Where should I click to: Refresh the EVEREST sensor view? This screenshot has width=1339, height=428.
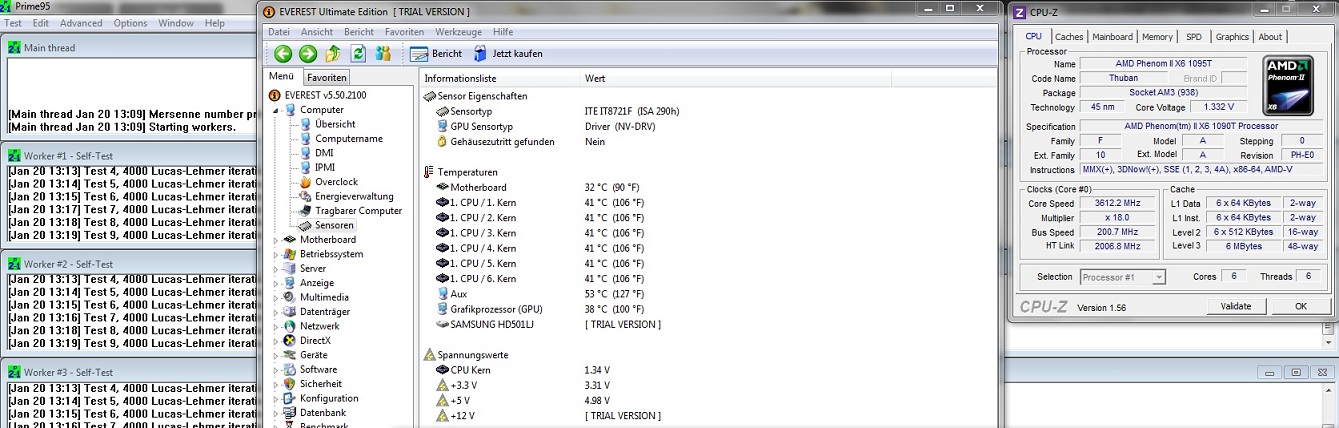(358, 54)
